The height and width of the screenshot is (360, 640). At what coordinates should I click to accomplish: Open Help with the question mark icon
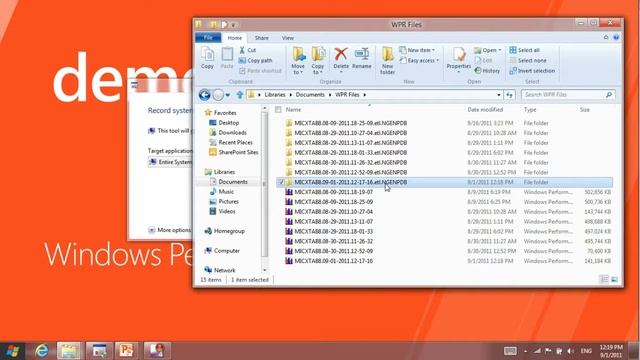point(616,38)
